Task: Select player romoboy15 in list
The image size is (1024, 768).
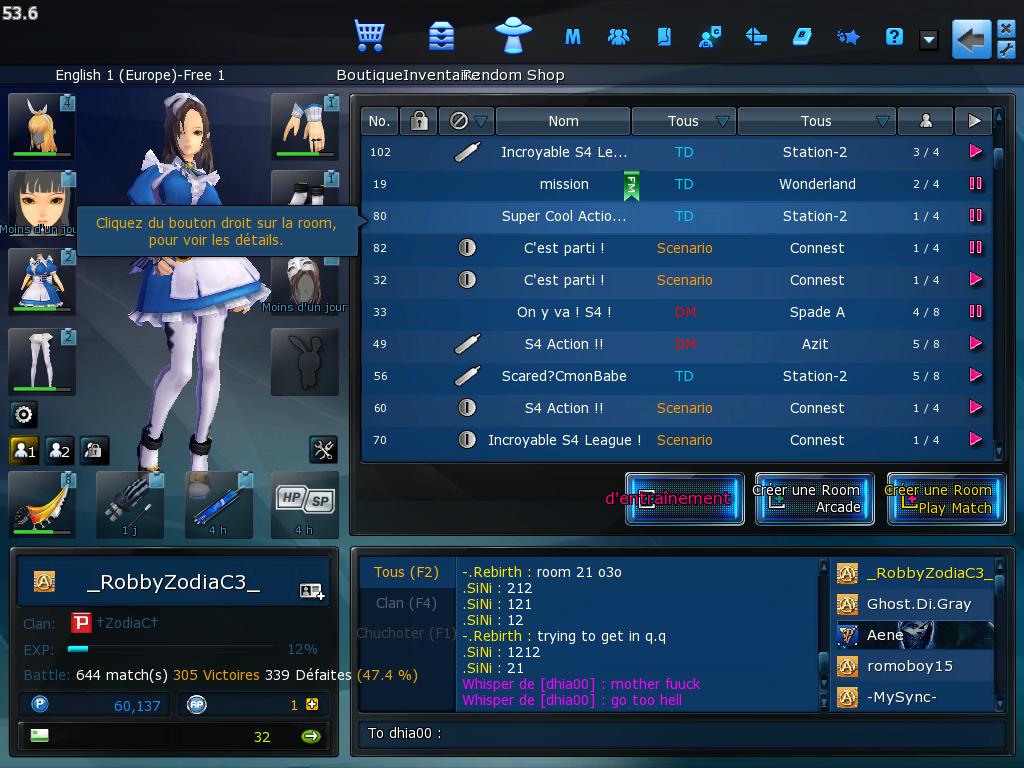Action: (914, 666)
